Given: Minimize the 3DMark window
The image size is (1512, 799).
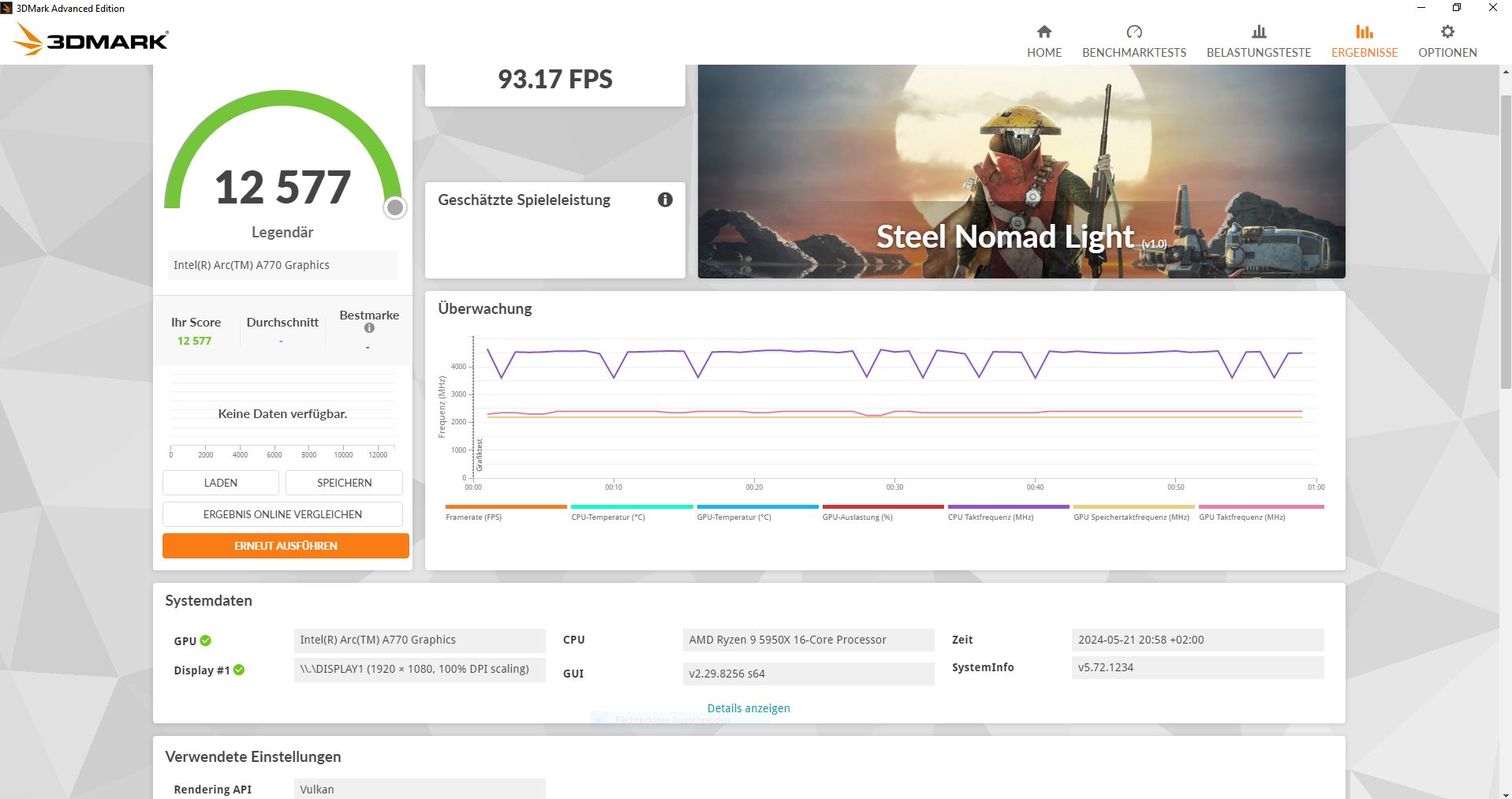Looking at the screenshot, I should [x=1421, y=8].
